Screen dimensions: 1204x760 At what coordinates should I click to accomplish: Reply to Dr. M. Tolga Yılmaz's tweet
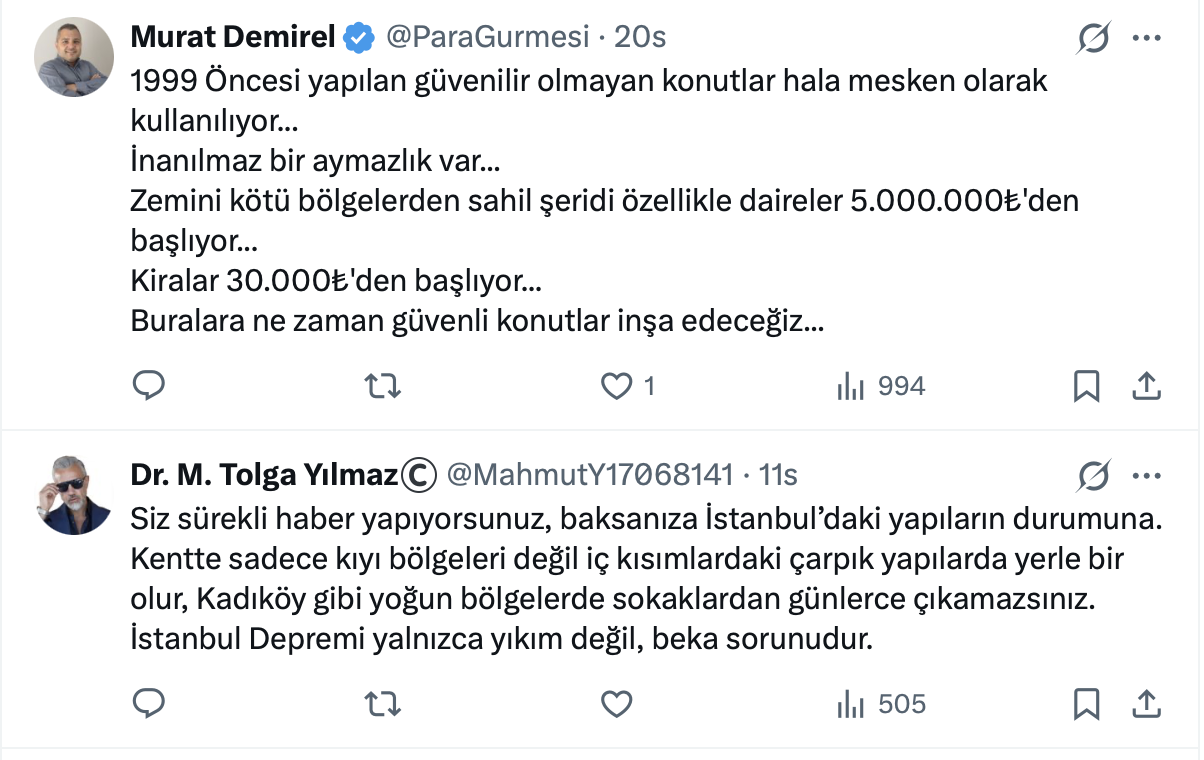pyautogui.click(x=149, y=703)
